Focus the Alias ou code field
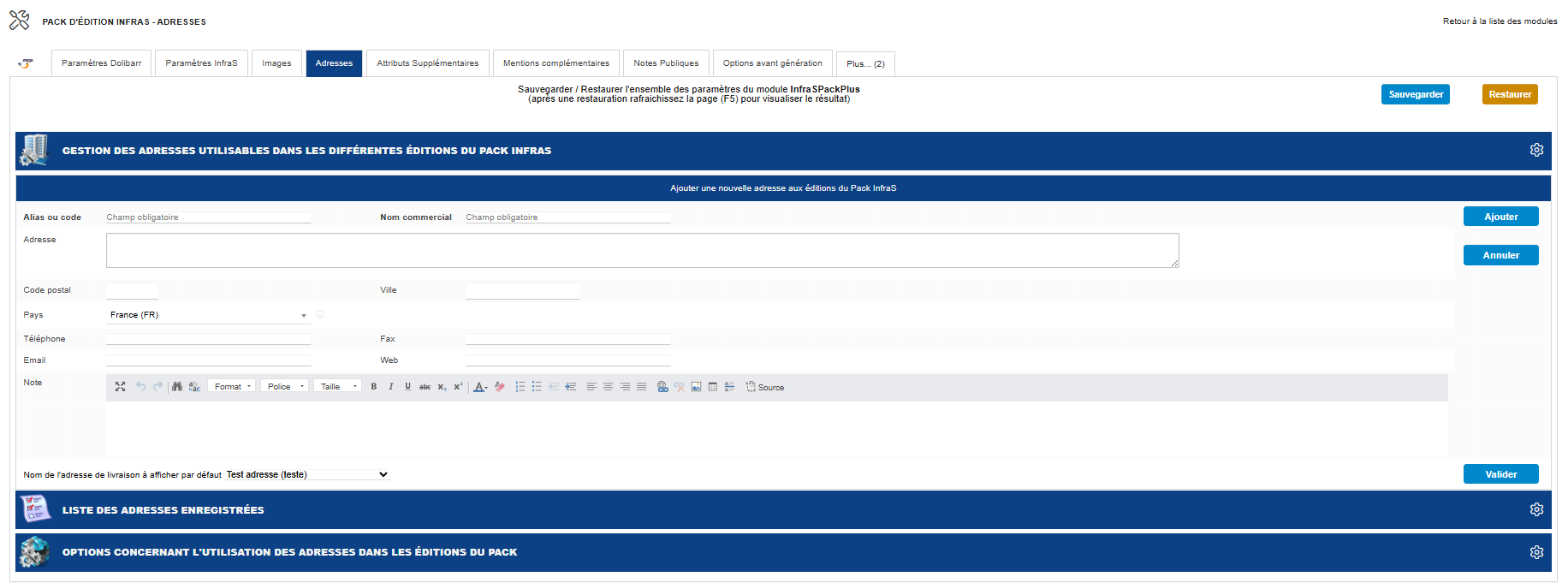Image resolution: width=1568 pixels, height=583 pixels. point(208,217)
